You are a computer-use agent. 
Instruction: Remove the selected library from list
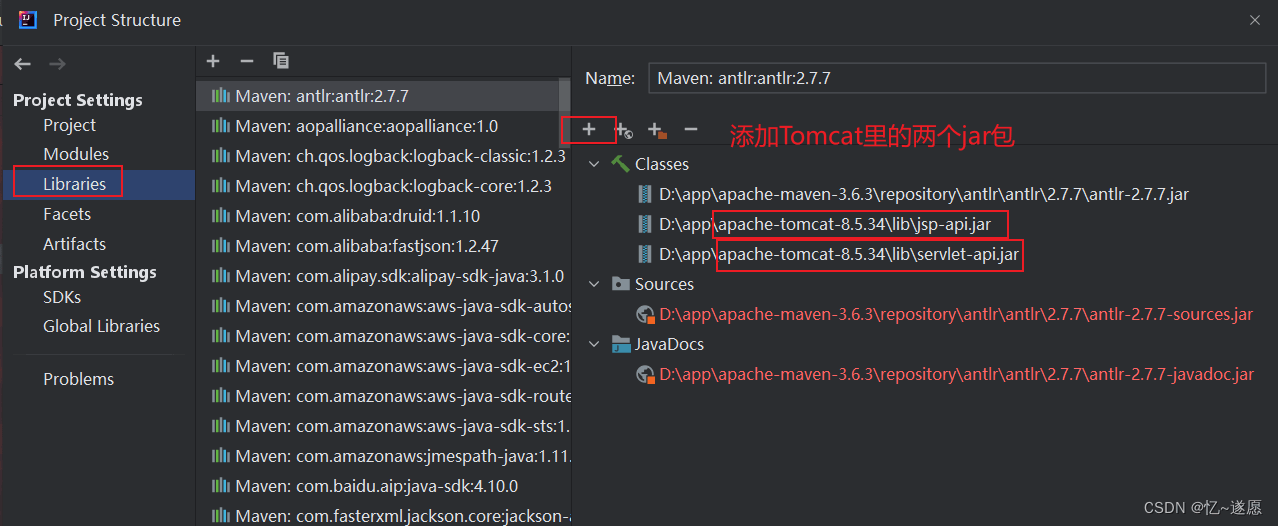pos(247,61)
